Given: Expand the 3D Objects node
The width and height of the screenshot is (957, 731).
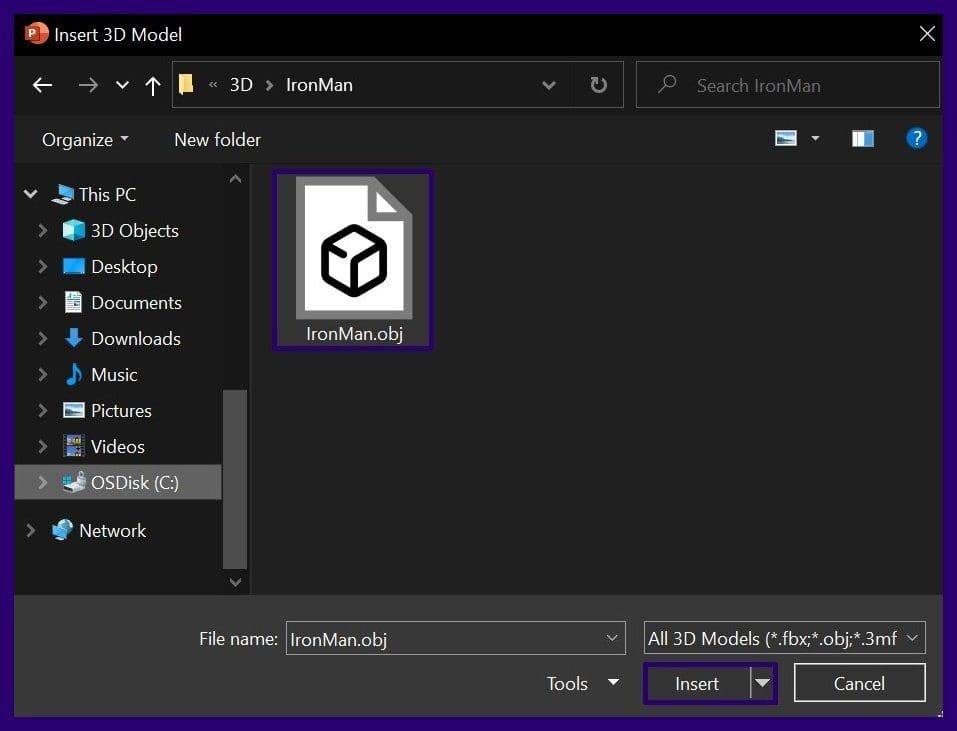Looking at the screenshot, I should click(42, 231).
